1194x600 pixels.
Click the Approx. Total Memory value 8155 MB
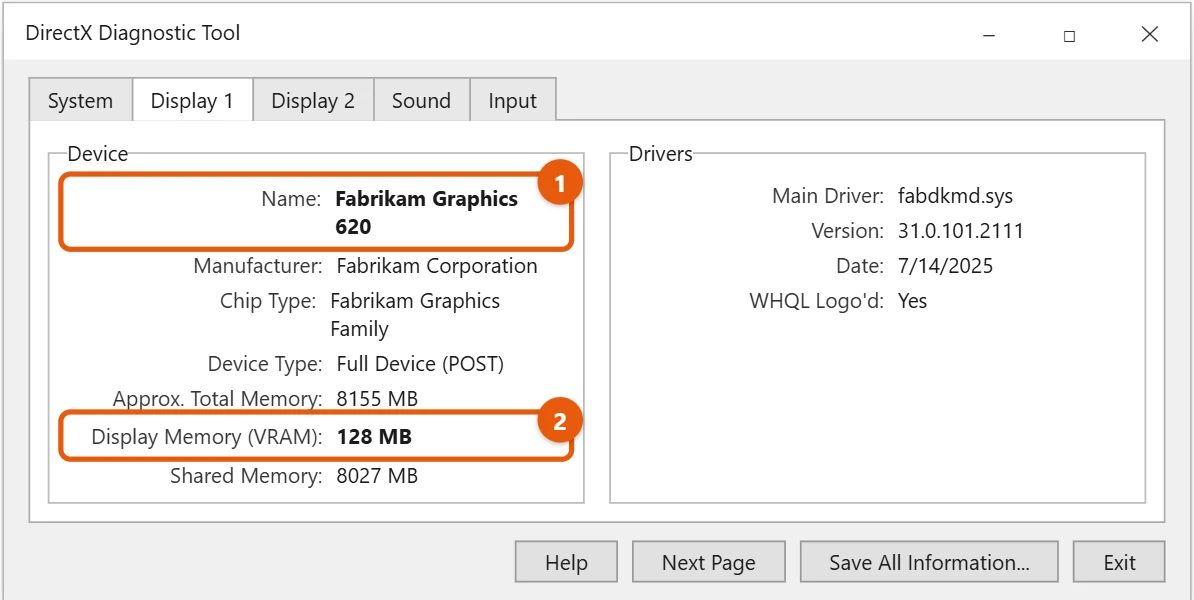[377, 398]
